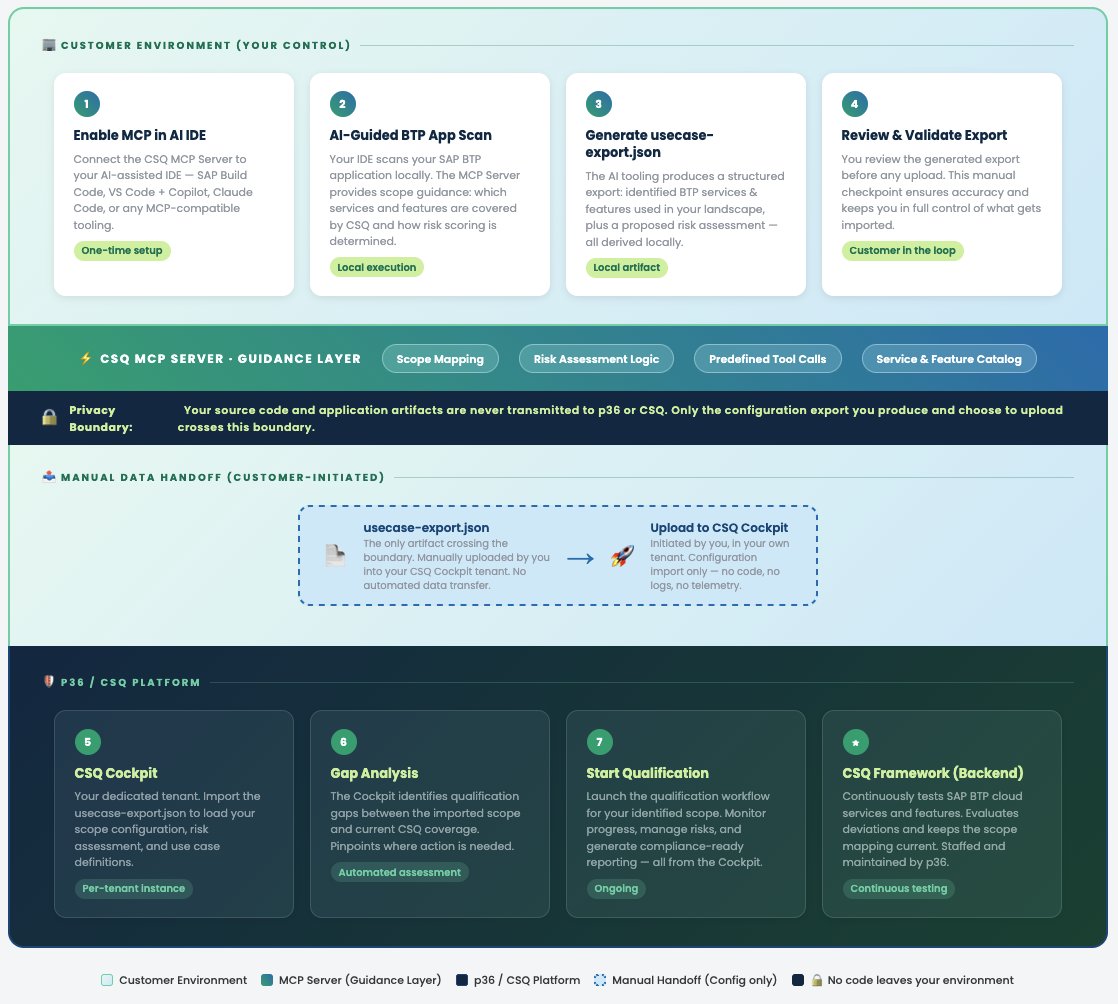The height and width of the screenshot is (1004, 1118).
Task: Click the MCP Server legend teal swatch
Action: pyautogui.click(x=267, y=980)
